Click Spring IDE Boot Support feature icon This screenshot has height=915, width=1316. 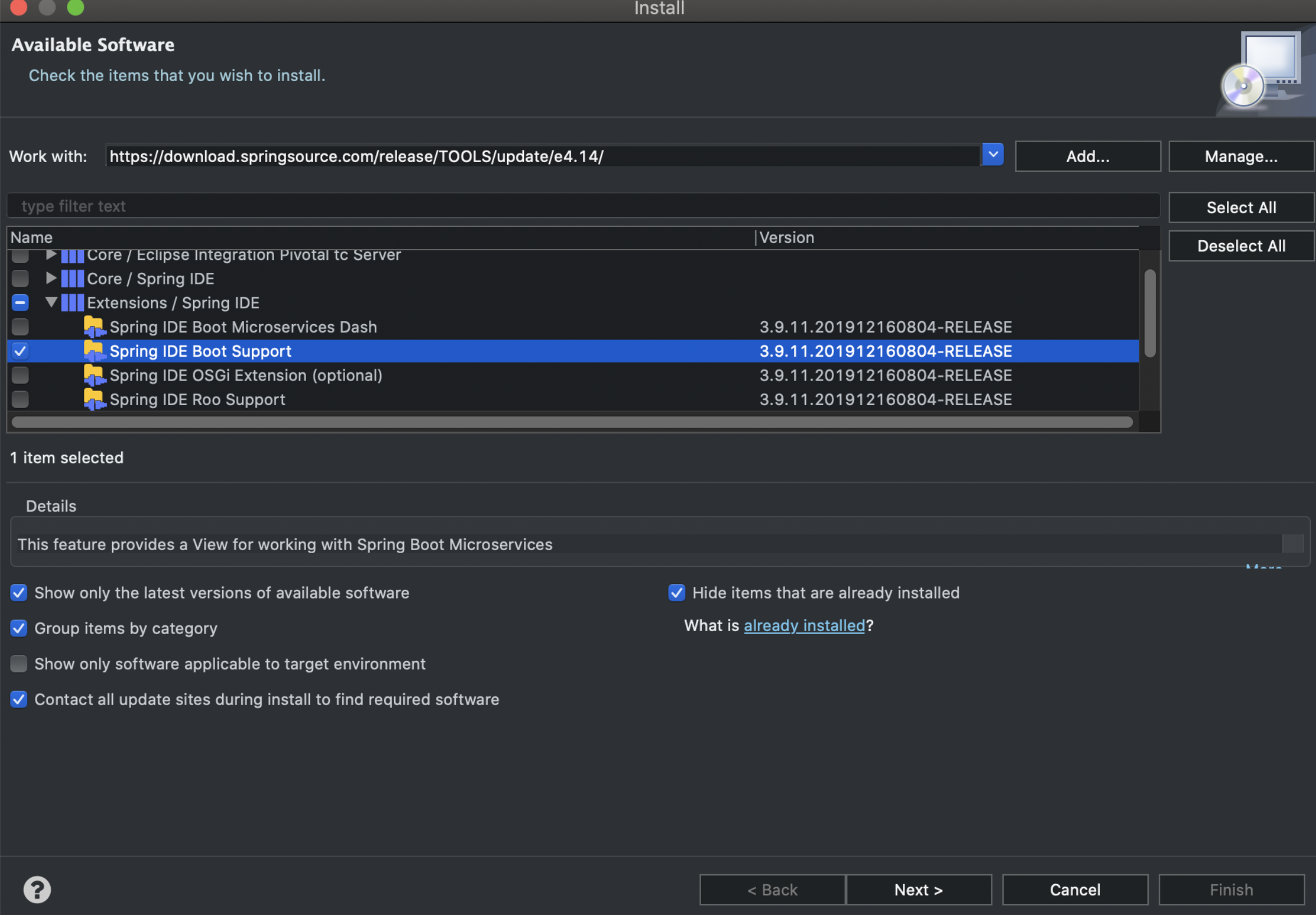(x=94, y=351)
